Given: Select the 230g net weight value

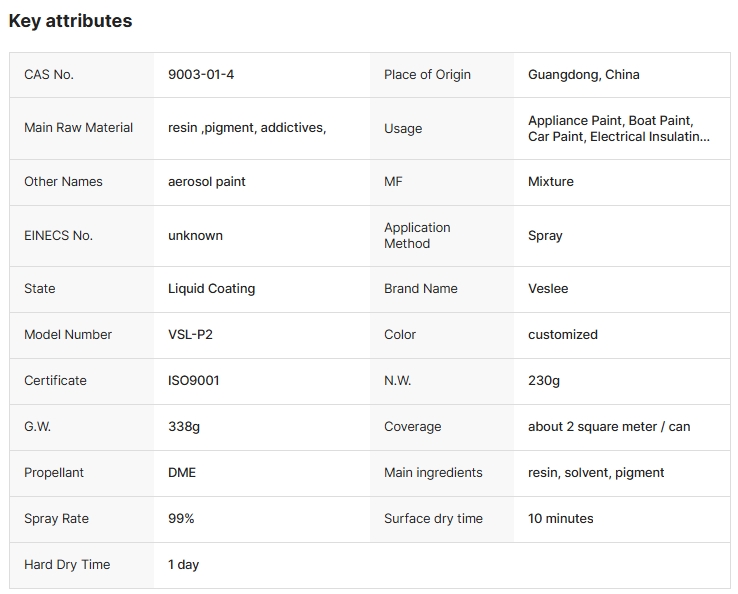Looking at the screenshot, I should [544, 381].
